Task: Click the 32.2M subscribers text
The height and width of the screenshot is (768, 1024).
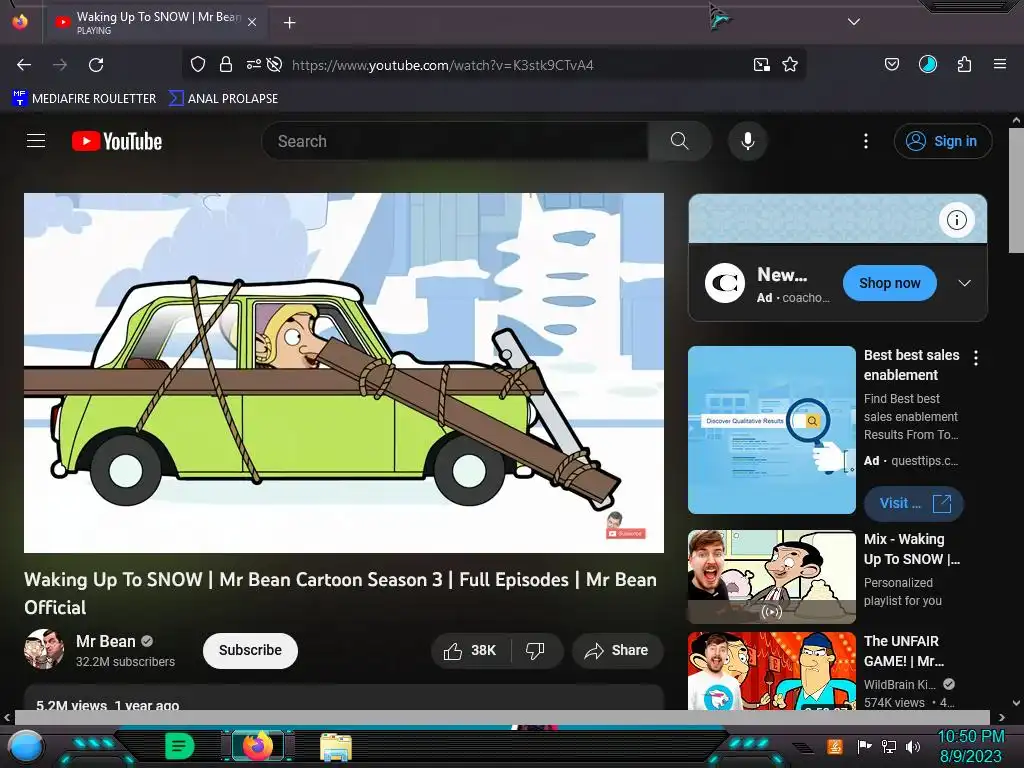Action: coord(125,662)
